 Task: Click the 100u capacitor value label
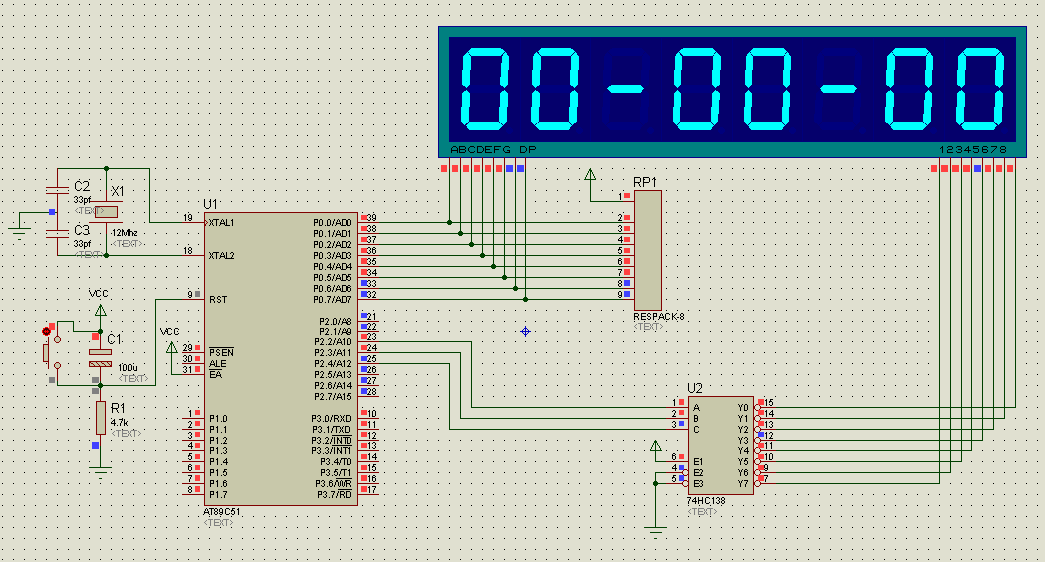pyautogui.click(x=128, y=367)
